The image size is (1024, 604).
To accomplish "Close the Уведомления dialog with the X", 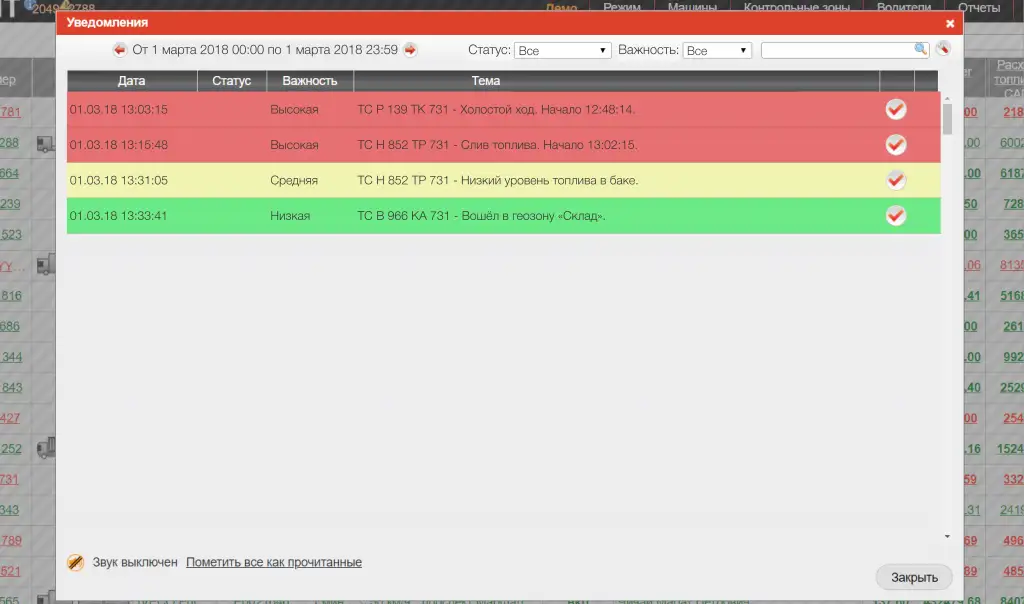I will click(x=950, y=22).
